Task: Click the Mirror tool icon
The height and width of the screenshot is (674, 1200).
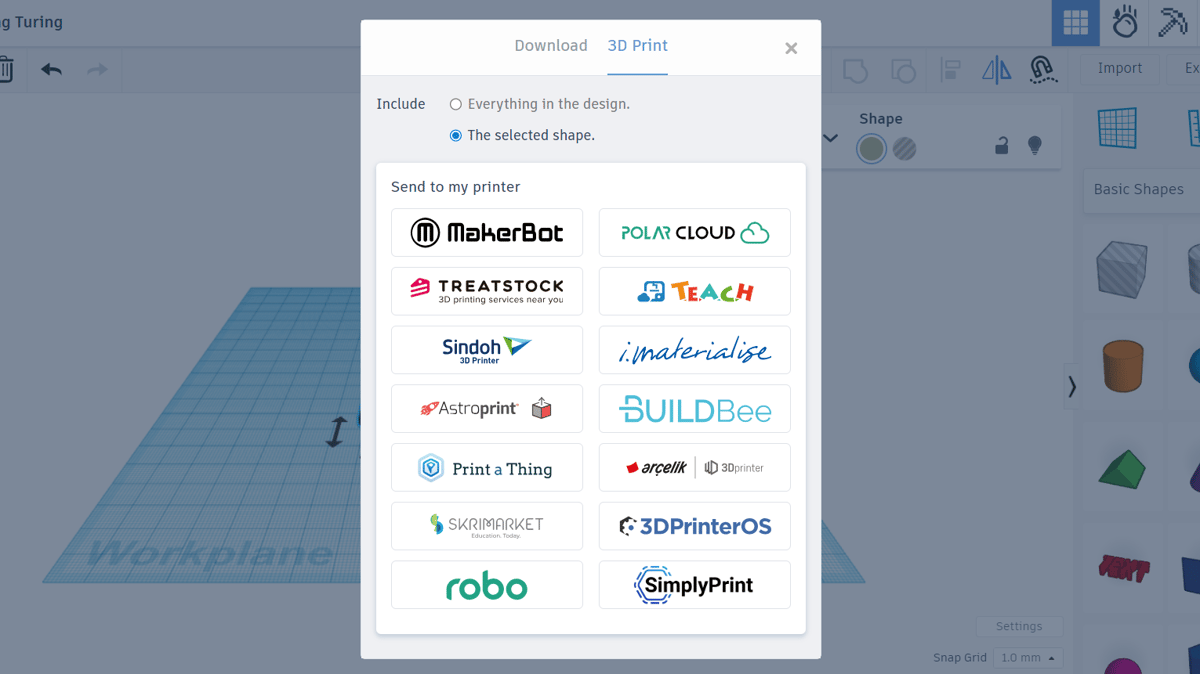Action: pos(997,70)
